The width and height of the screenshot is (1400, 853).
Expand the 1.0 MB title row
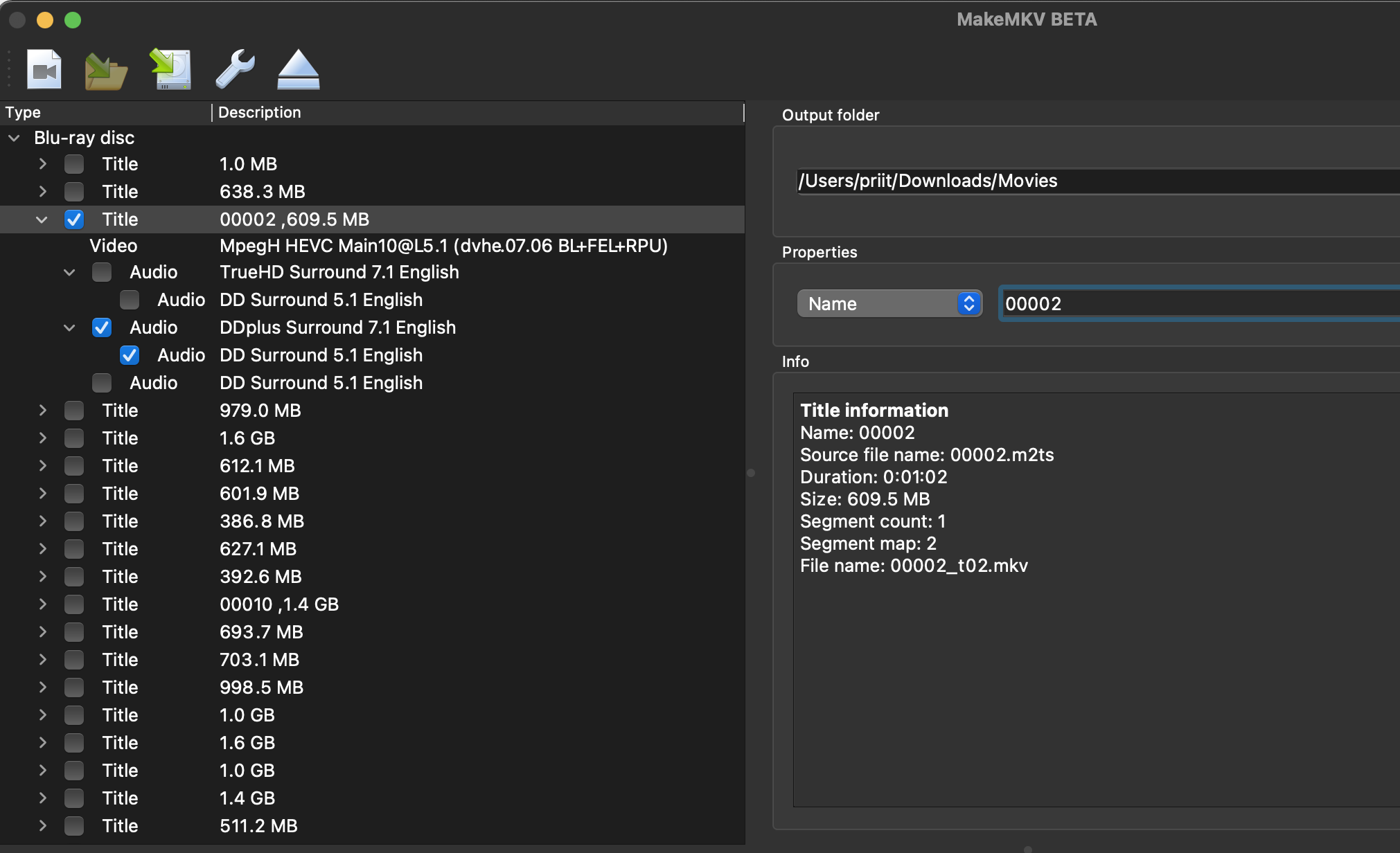tap(43, 164)
